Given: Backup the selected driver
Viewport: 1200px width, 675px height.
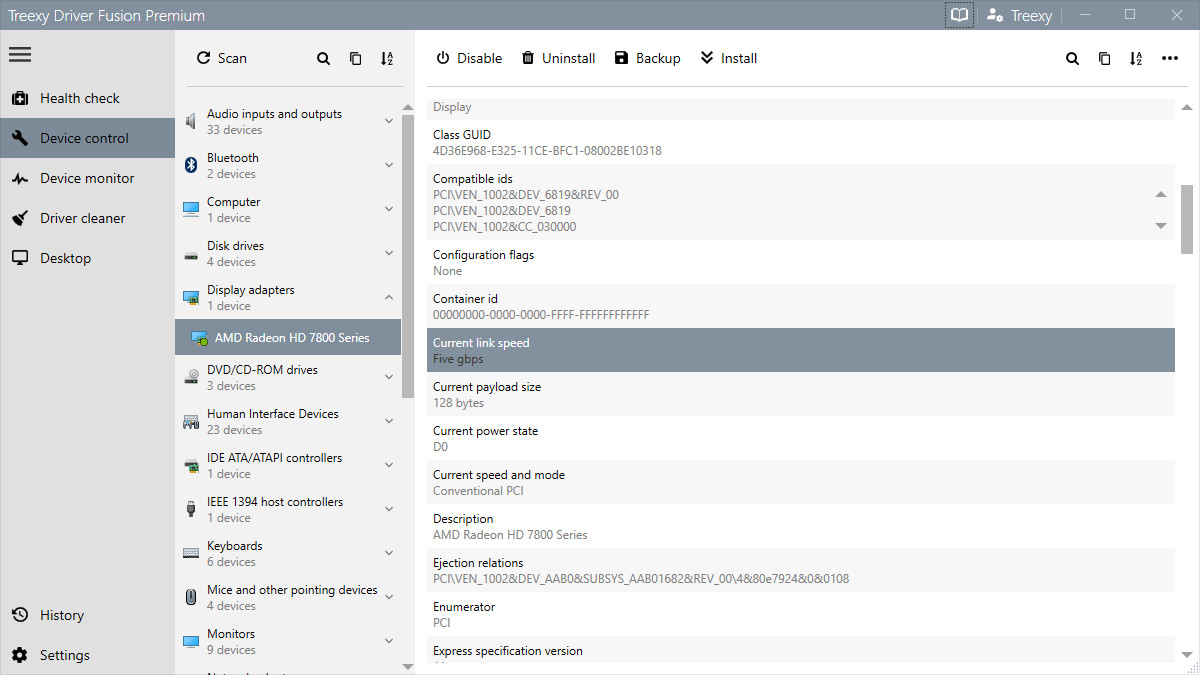Looking at the screenshot, I should (x=647, y=58).
